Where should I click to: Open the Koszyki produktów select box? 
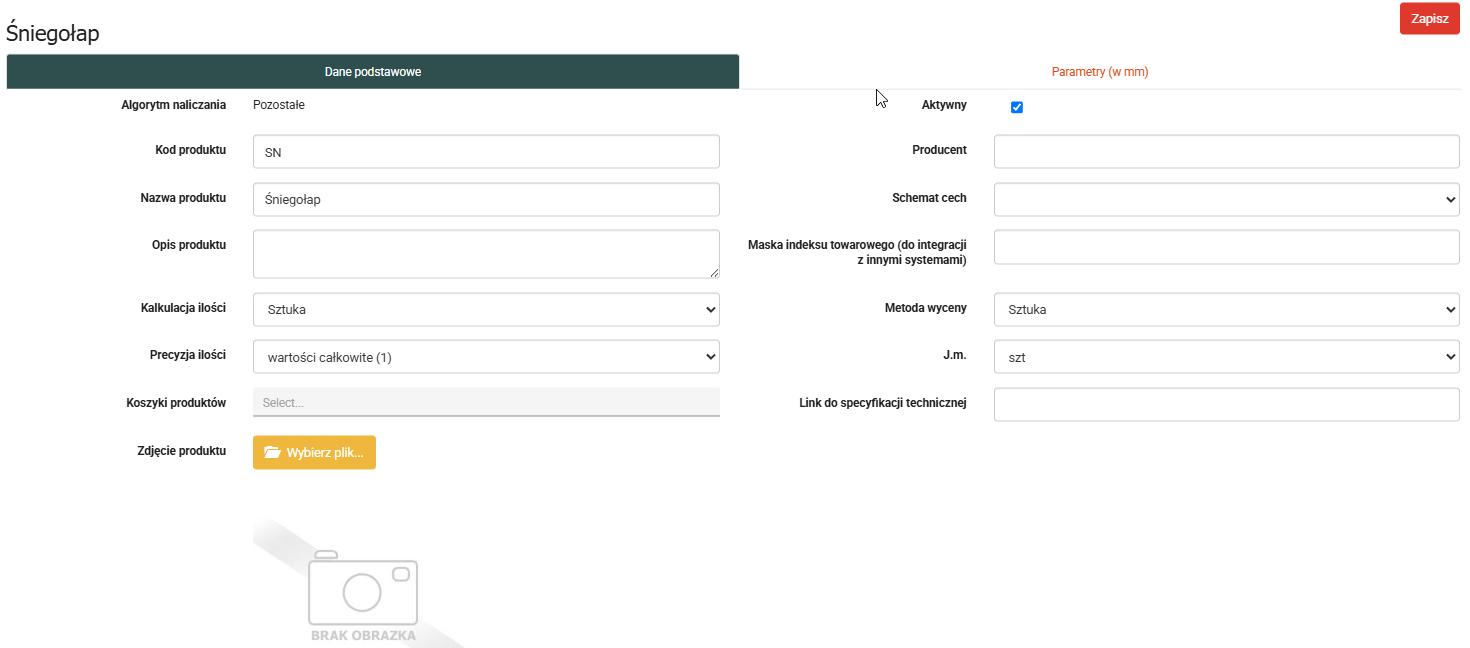tap(486, 402)
